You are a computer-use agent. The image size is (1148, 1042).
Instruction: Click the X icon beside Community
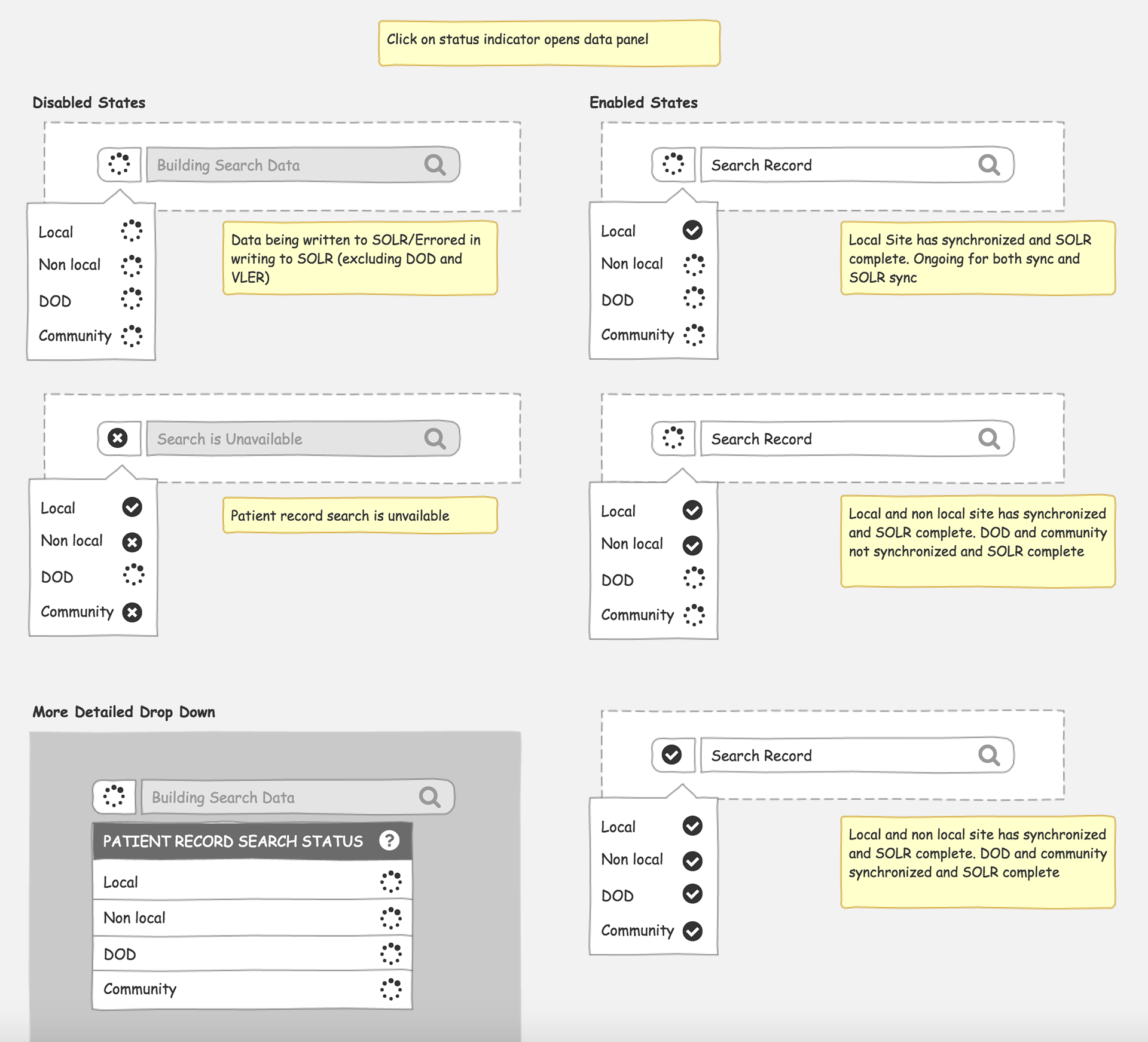pyautogui.click(x=132, y=612)
